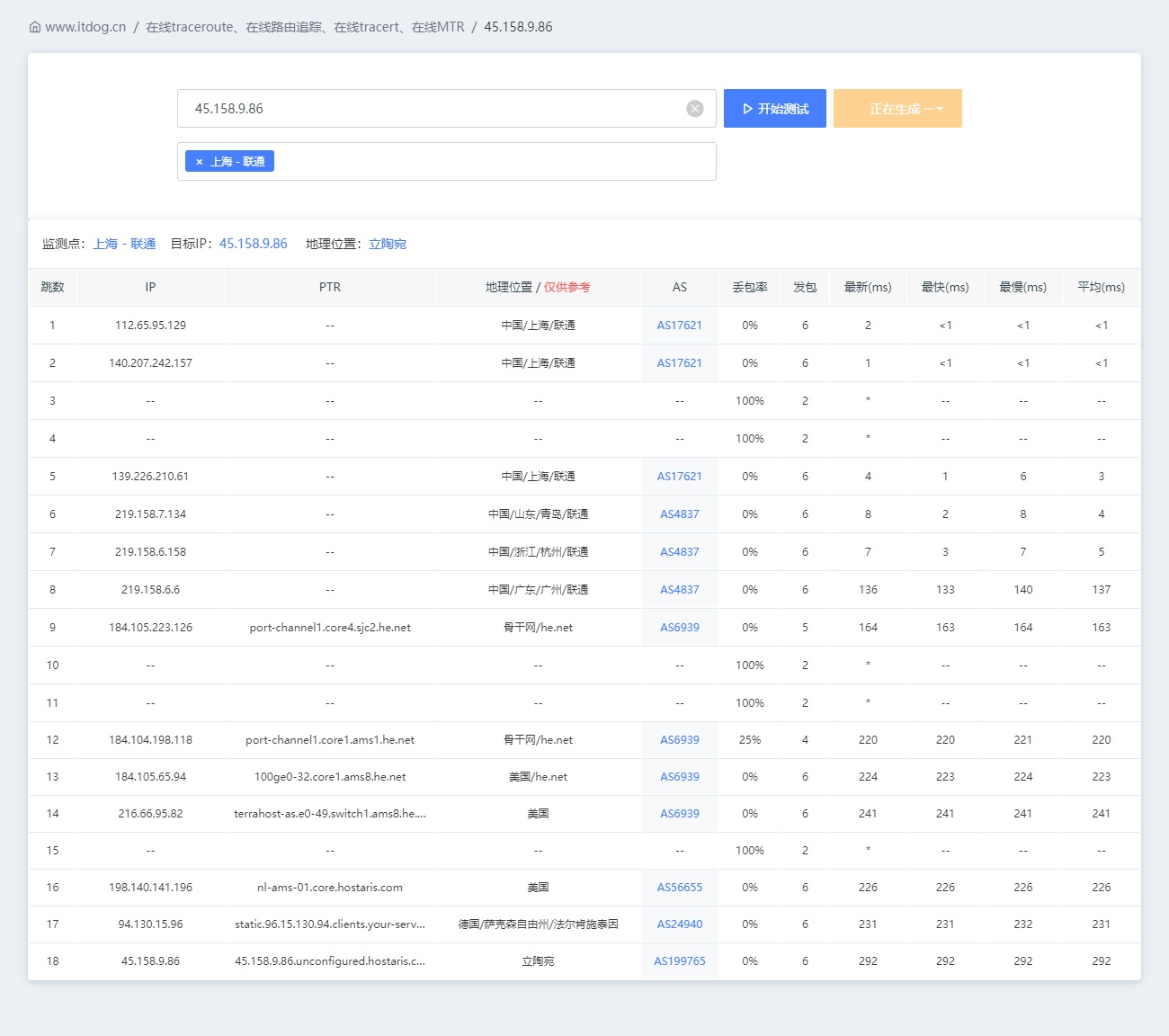Select IP cell 184.105.223.126

tap(150, 628)
